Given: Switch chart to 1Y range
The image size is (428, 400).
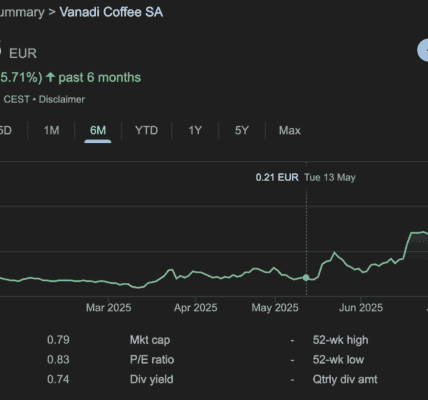Looking at the screenshot, I should tap(195, 130).
